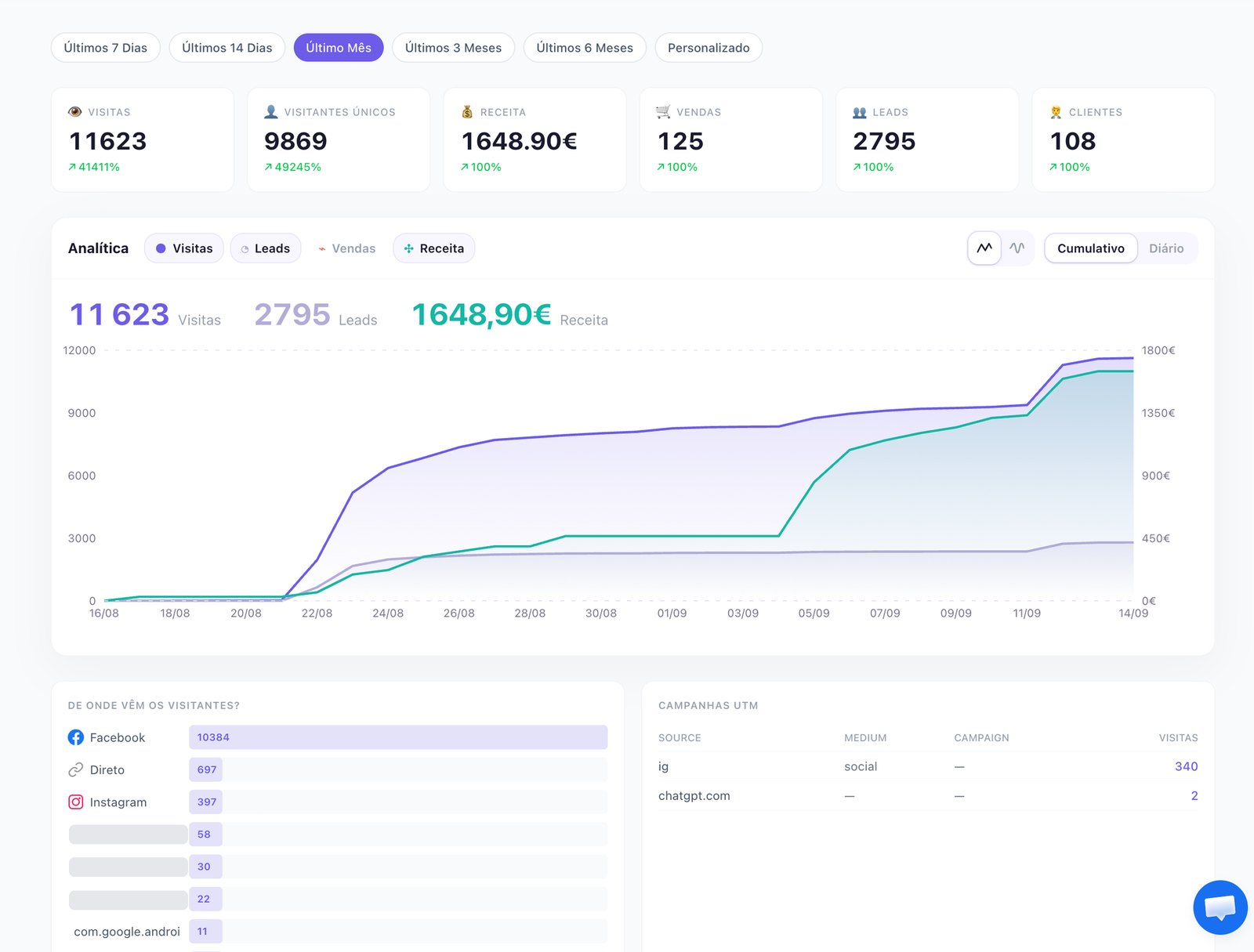Click the person icon next to VISITANTES ÚNICOS
The width and height of the screenshot is (1254, 952).
pyautogui.click(x=271, y=112)
